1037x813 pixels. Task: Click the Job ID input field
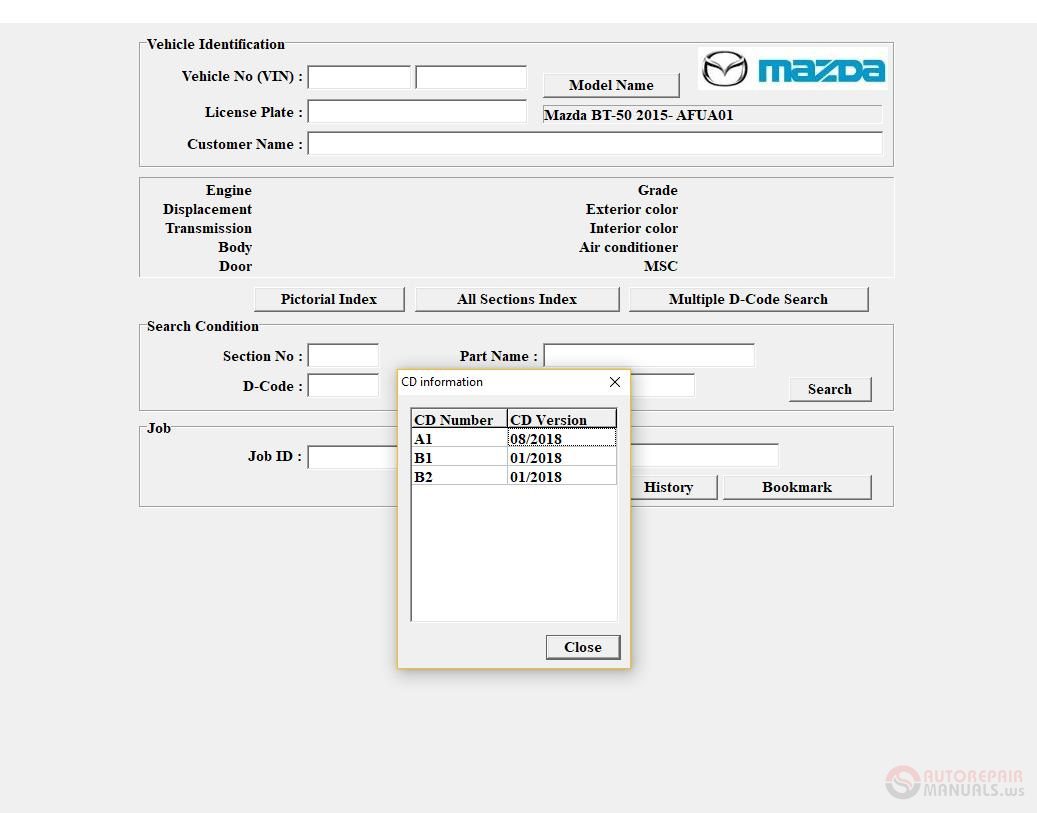click(345, 456)
